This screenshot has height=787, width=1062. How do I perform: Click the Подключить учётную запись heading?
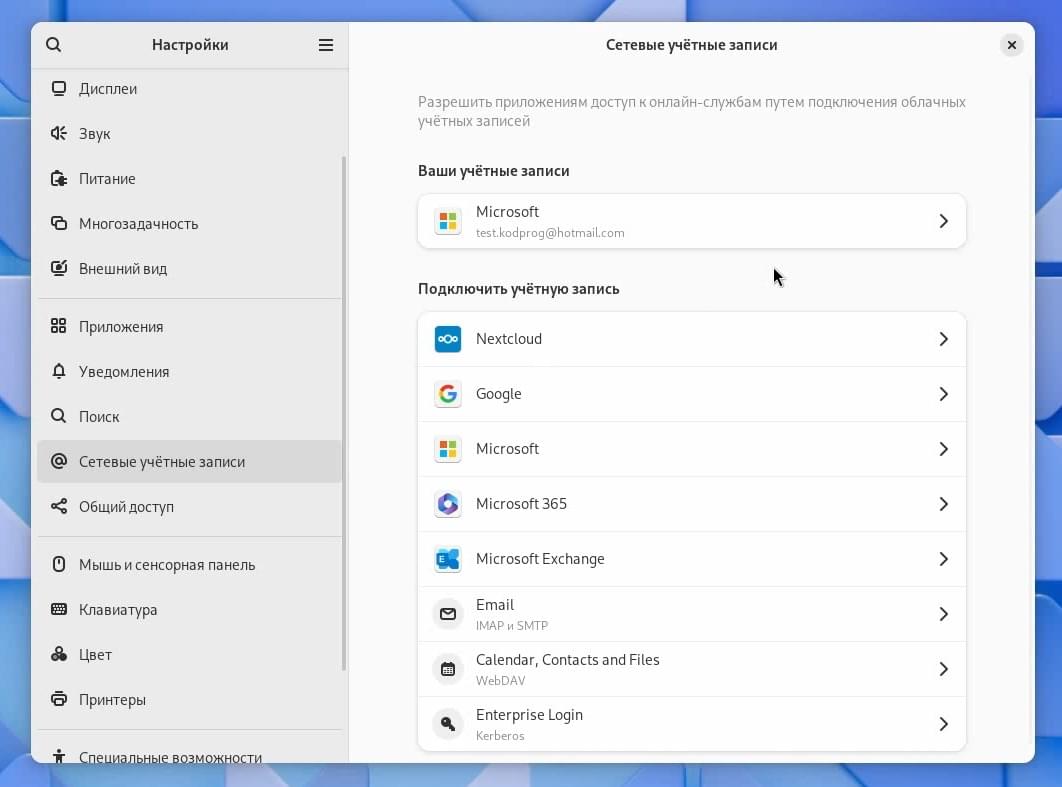(x=518, y=289)
